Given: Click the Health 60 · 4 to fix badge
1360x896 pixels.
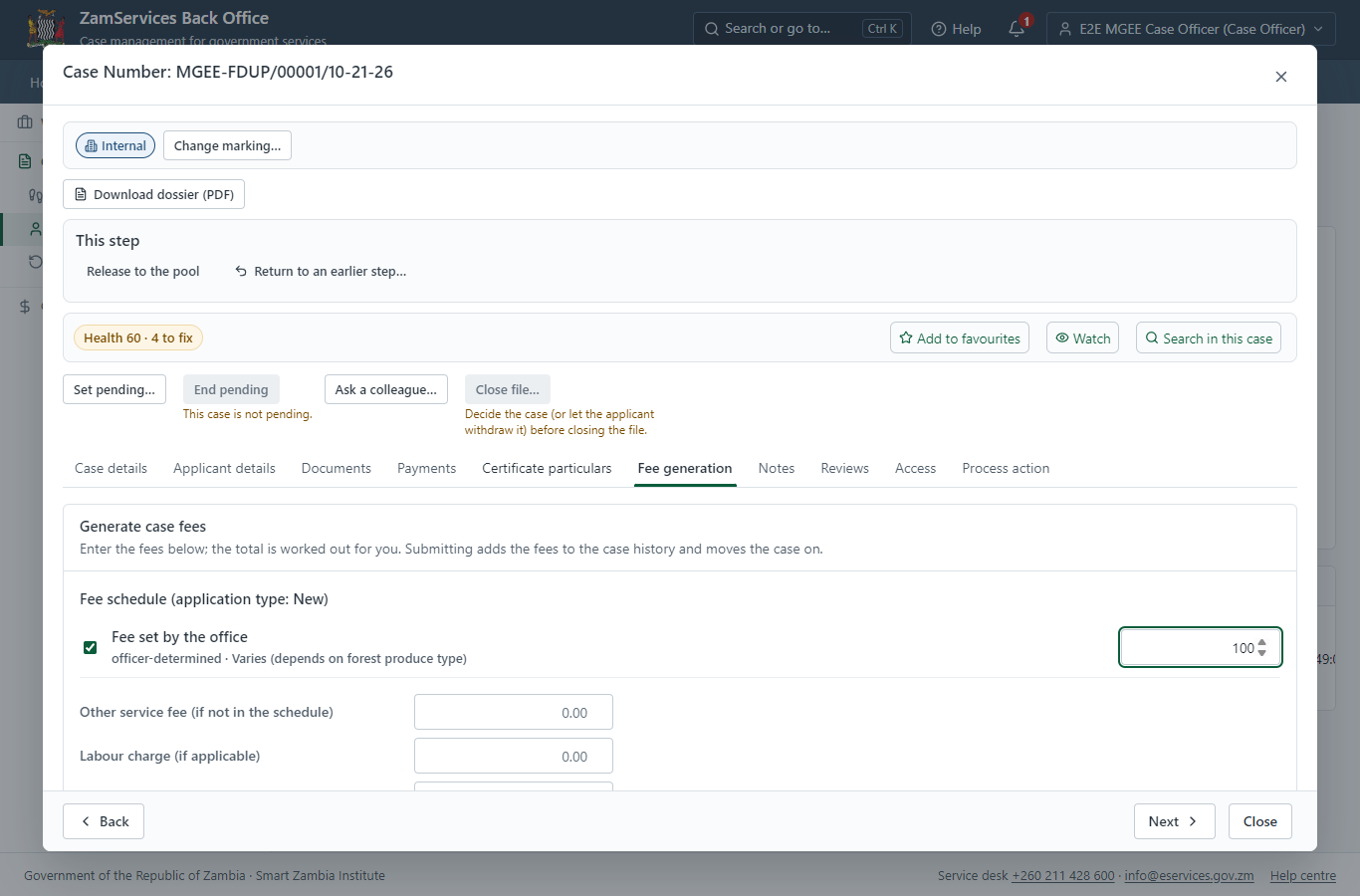Looking at the screenshot, I should (138, 337).
